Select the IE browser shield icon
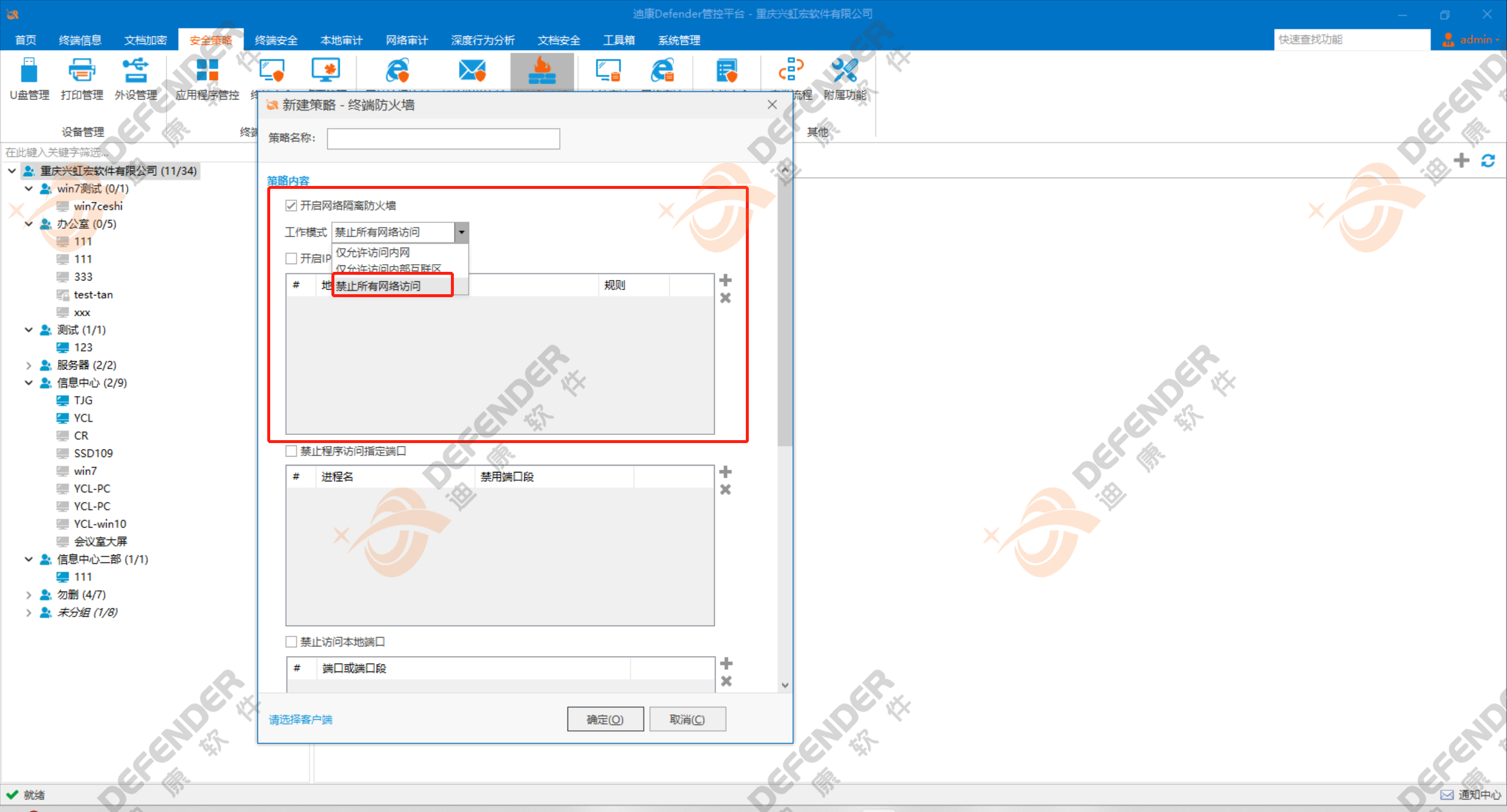The height and width of the screenshot is (812, 1507). pos(397,71)
